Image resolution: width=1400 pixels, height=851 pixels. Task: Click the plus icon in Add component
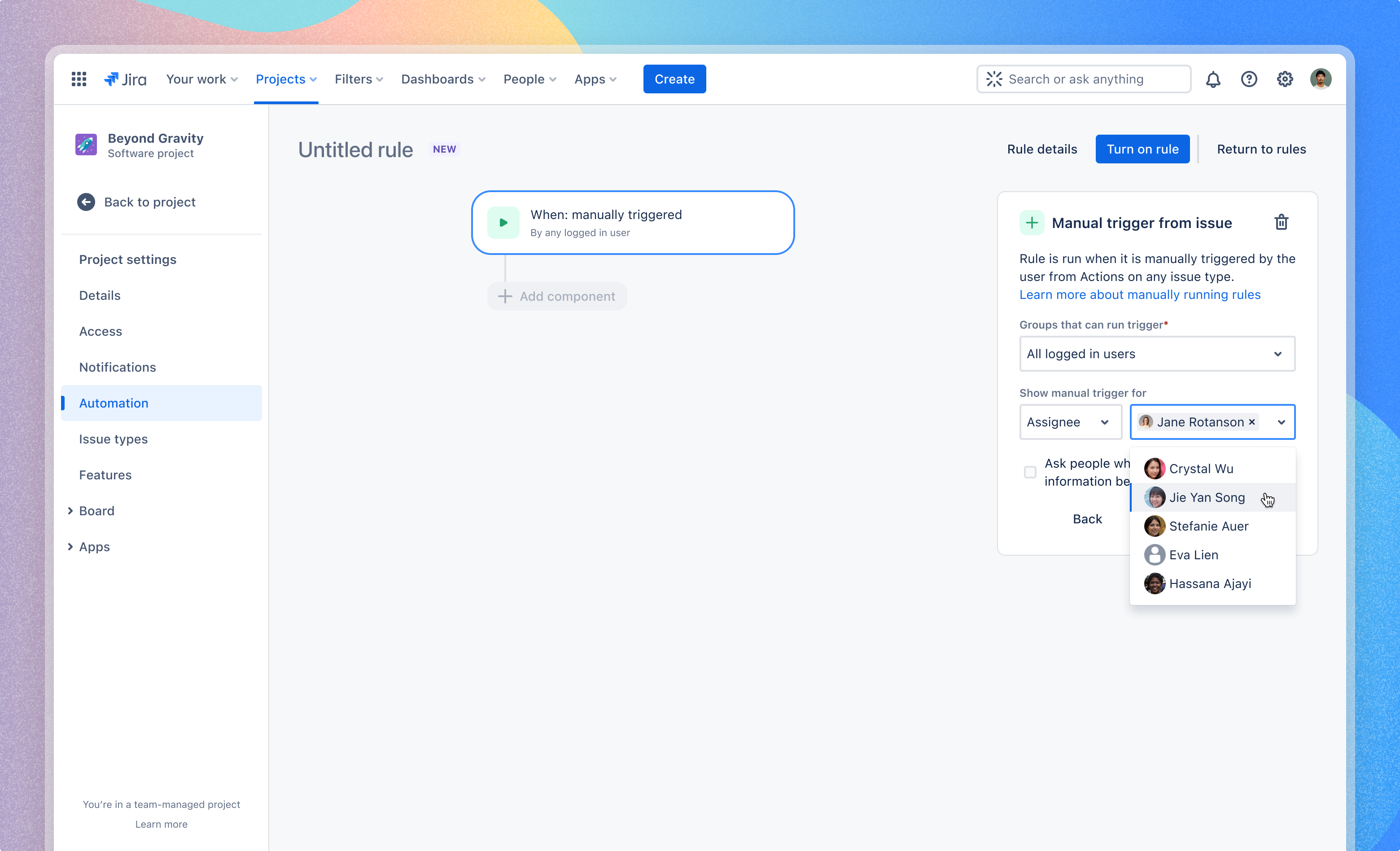pyautogui.click(x=504, y=296)
